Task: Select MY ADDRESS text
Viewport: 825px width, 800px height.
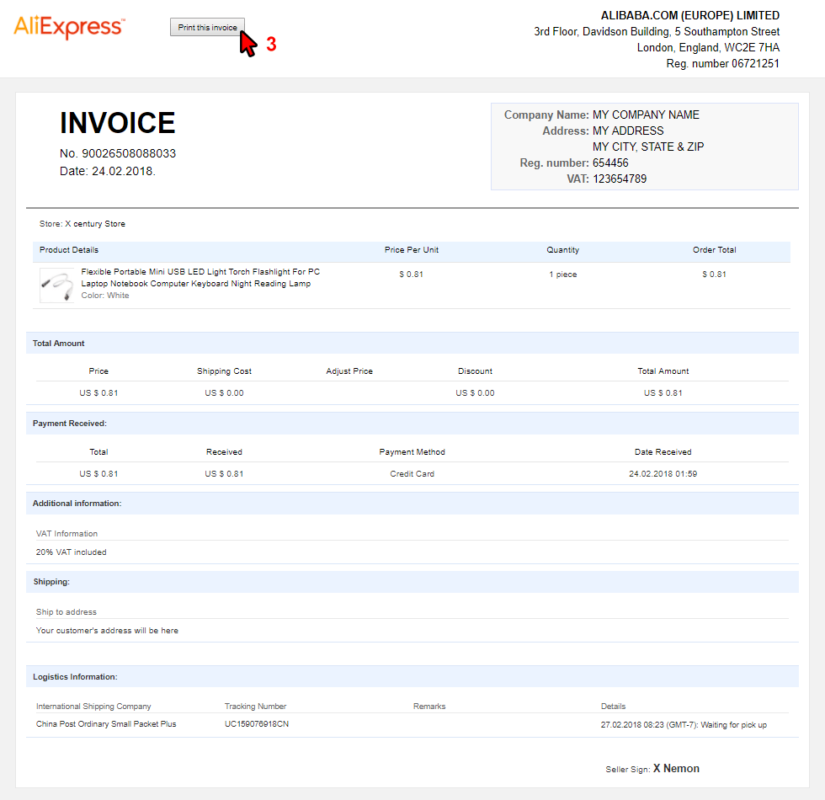Action: pos(628,131)
